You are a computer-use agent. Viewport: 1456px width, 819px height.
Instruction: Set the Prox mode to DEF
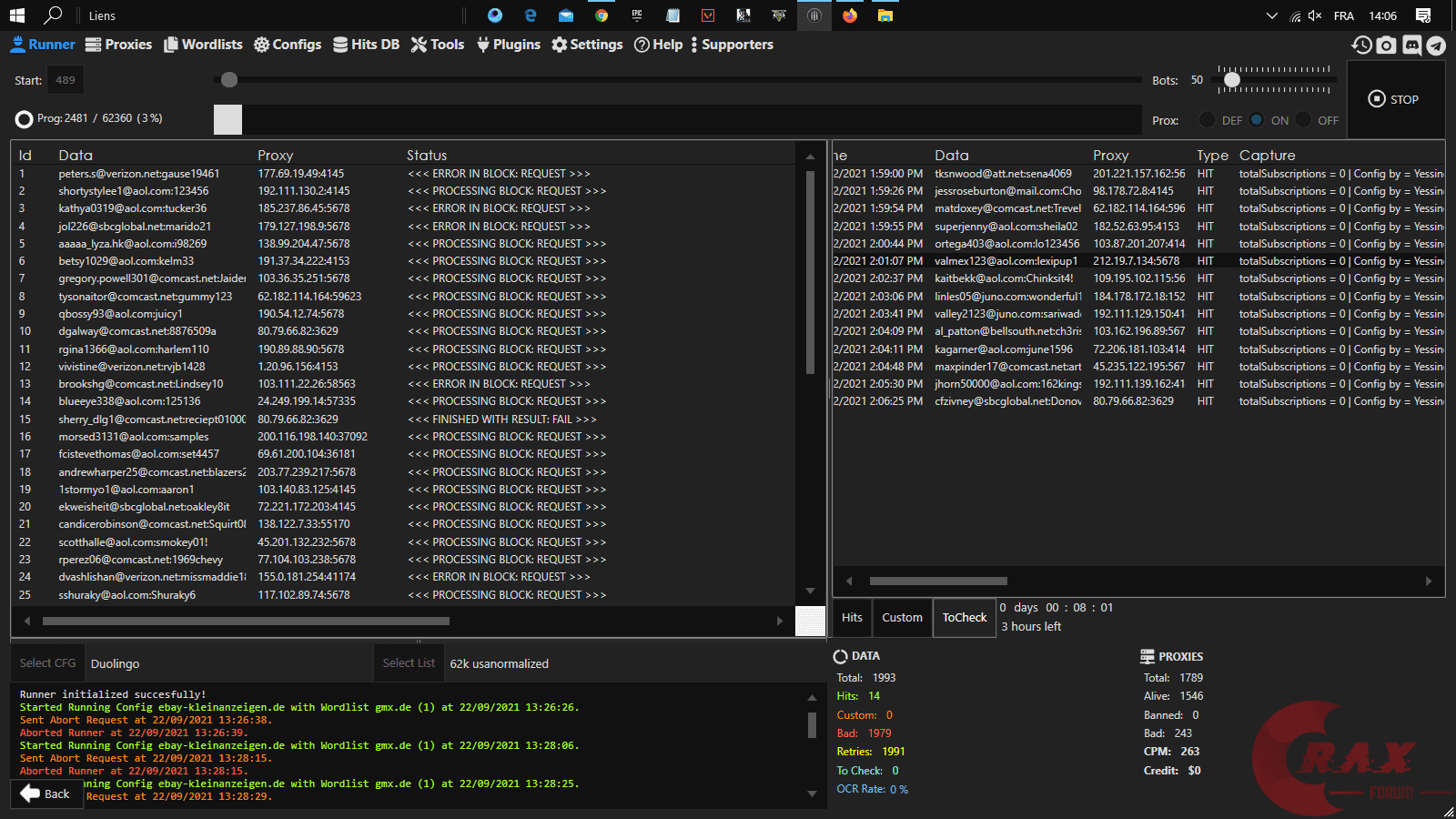(x=1208, y=120)
